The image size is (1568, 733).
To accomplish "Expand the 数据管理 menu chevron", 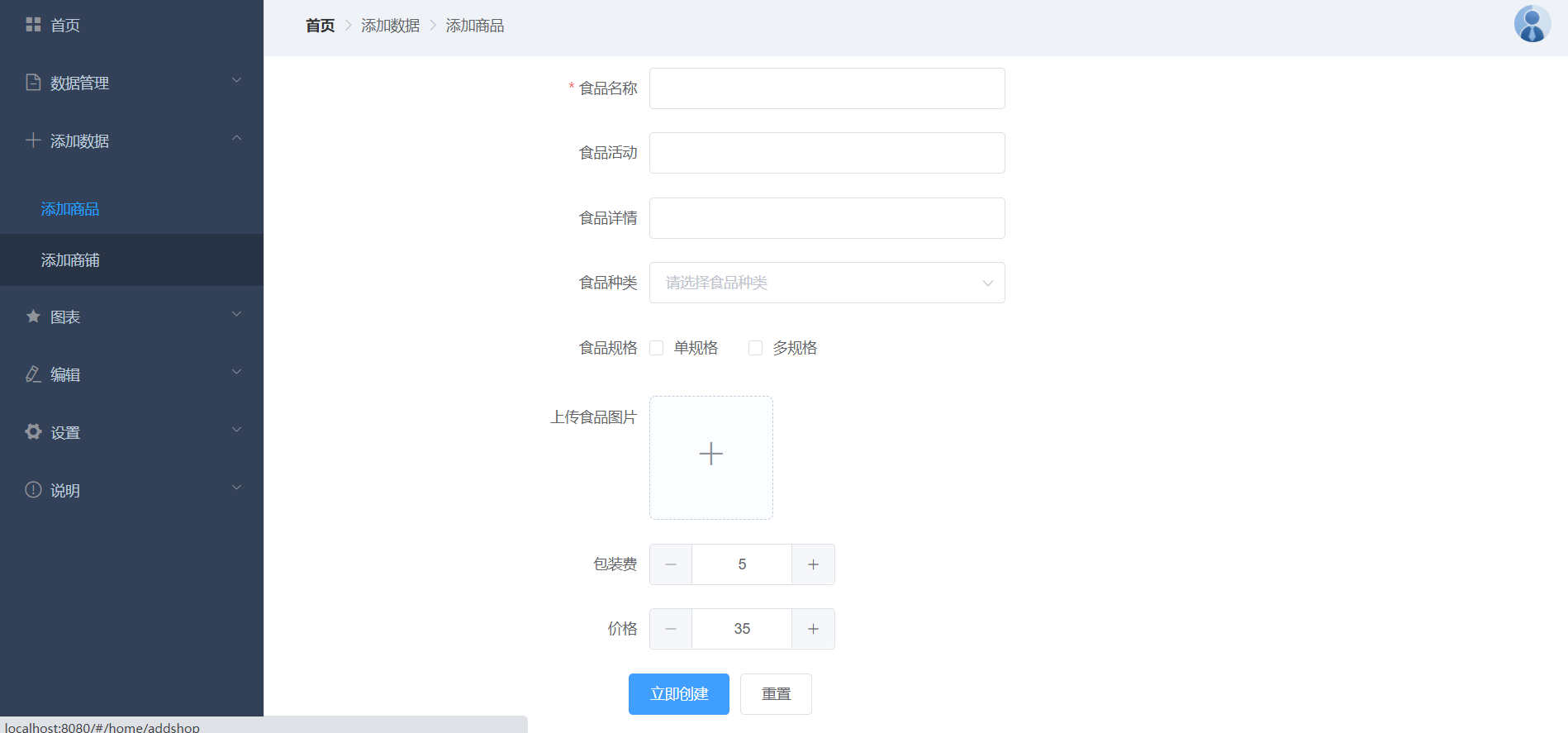I will coord(236,80).
